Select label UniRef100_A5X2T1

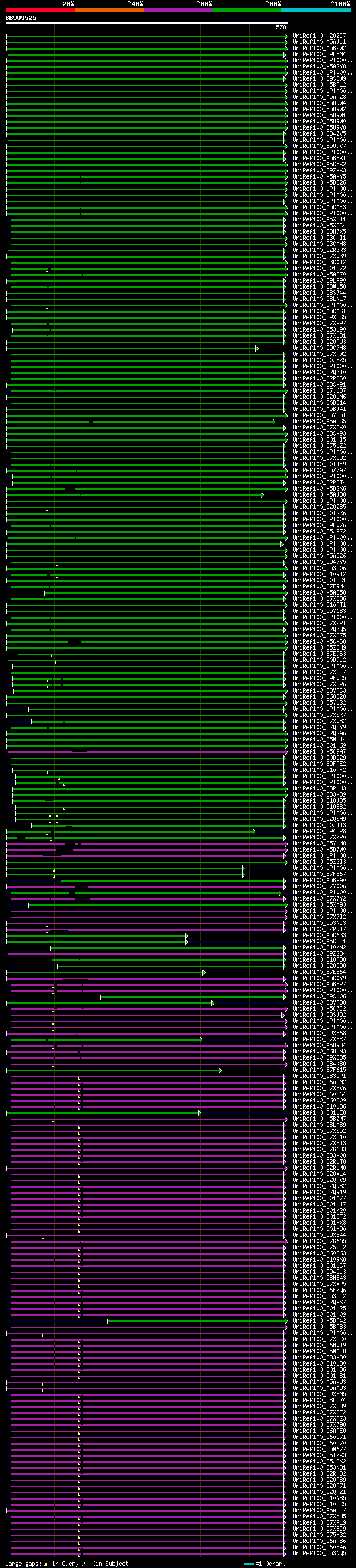[319, 219]
